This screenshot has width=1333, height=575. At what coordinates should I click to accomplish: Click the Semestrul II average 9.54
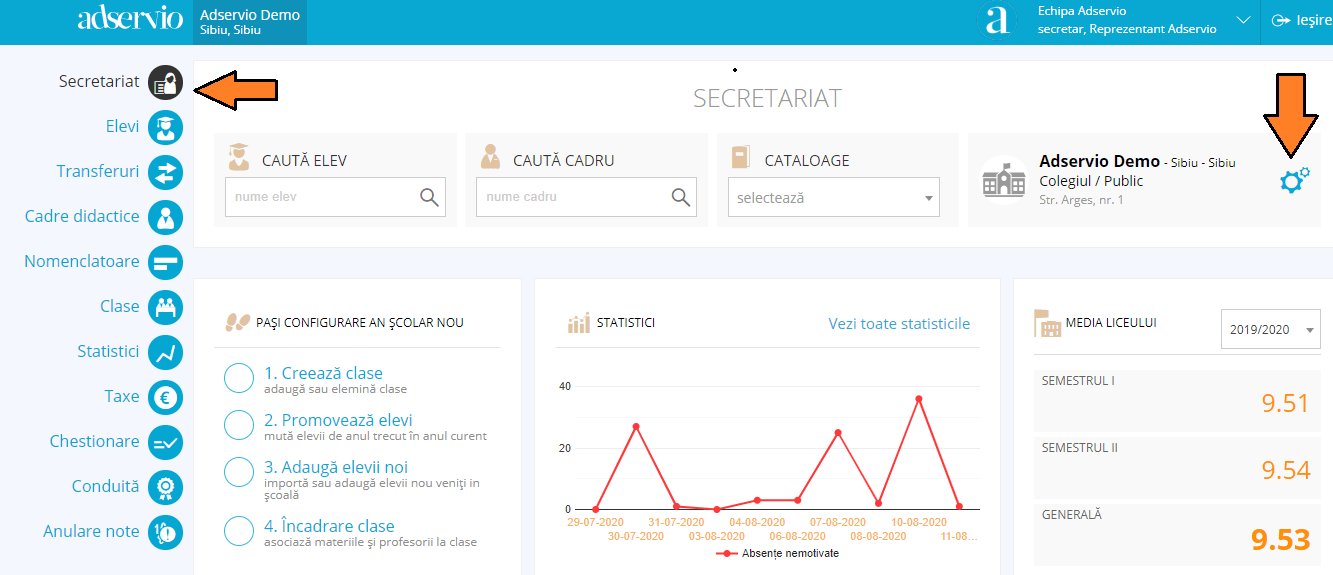[1285, 470]
